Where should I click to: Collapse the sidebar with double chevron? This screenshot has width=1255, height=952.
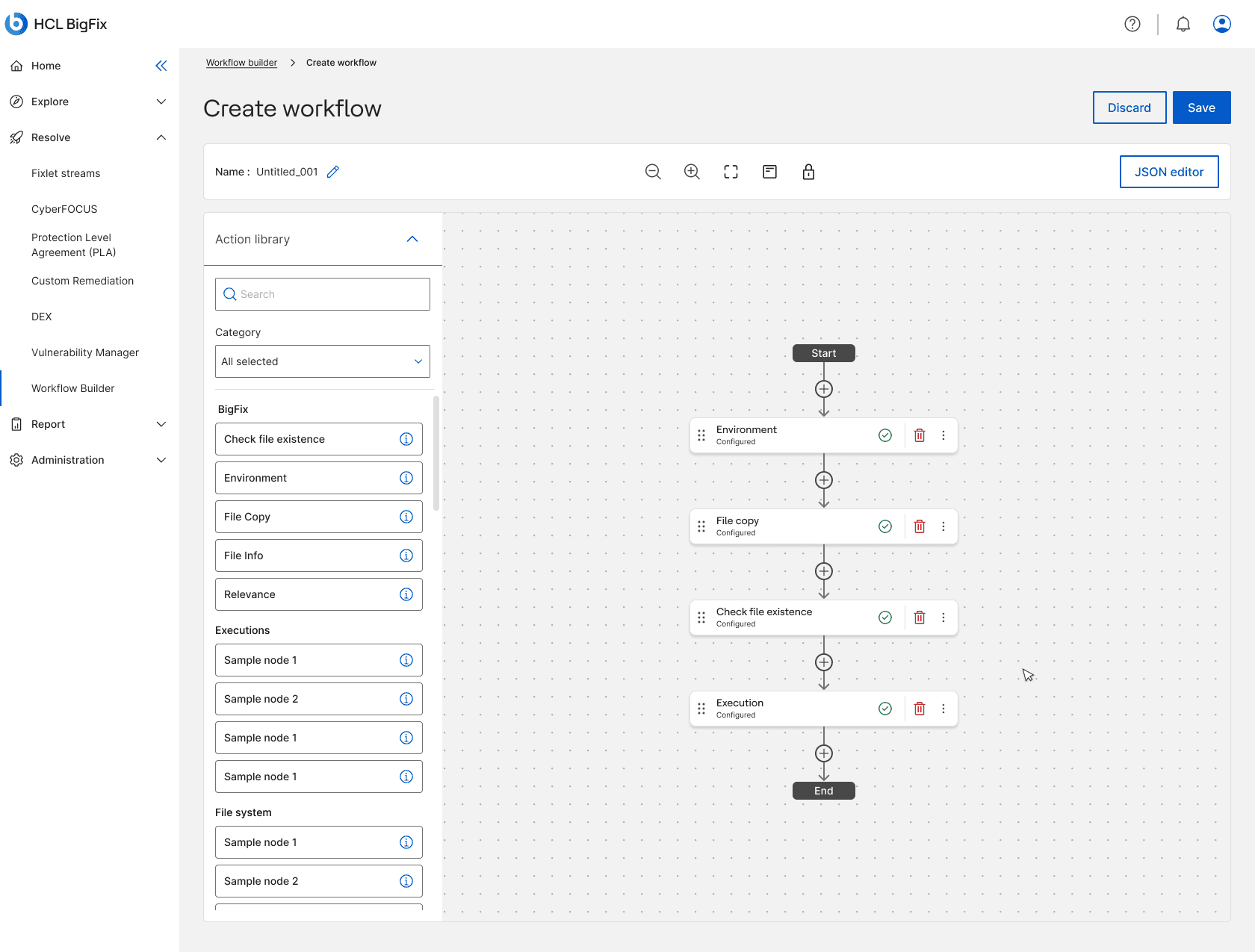click(x=161, y=66)
